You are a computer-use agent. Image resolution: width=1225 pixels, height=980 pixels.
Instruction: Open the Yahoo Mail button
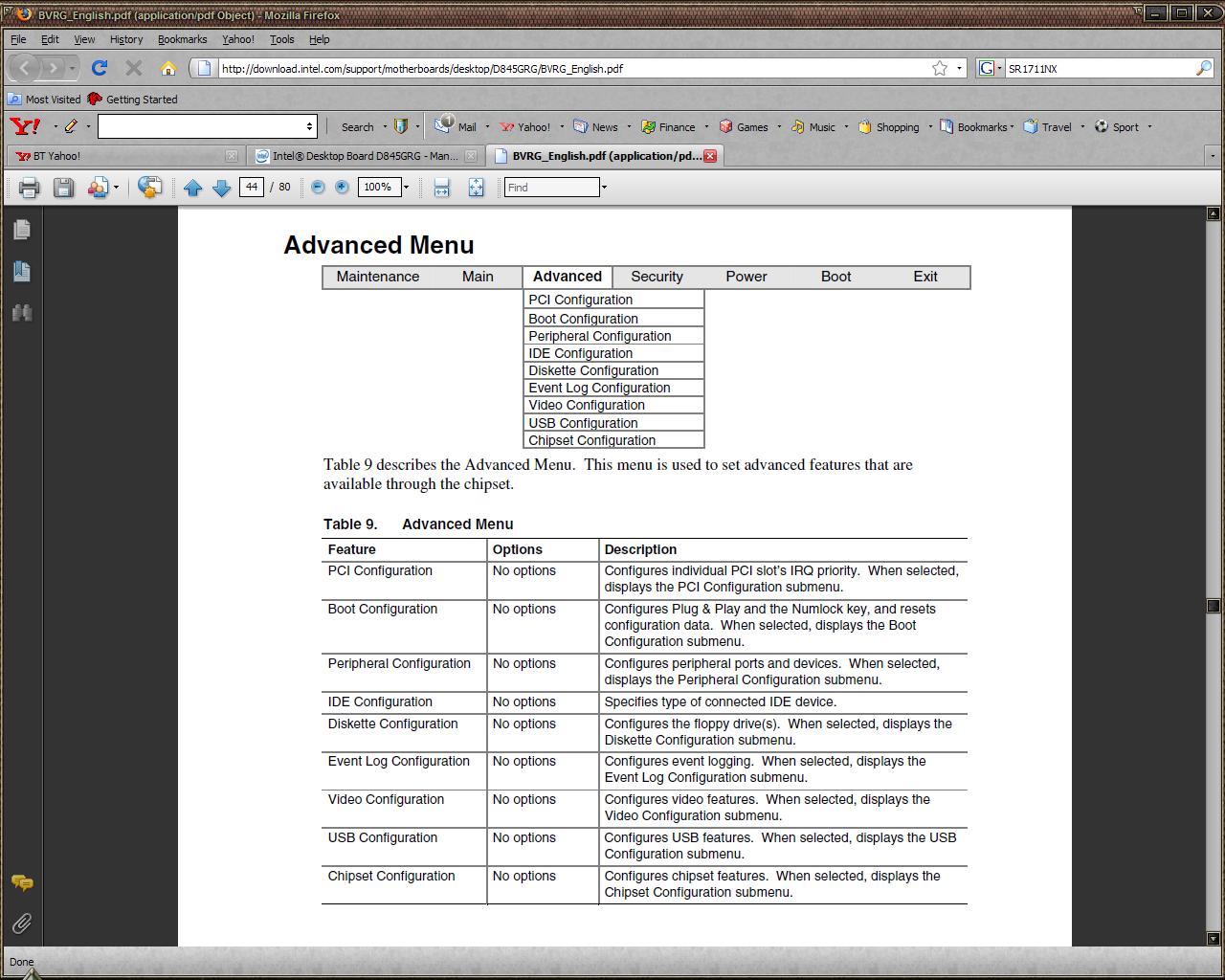coord(457,126)
